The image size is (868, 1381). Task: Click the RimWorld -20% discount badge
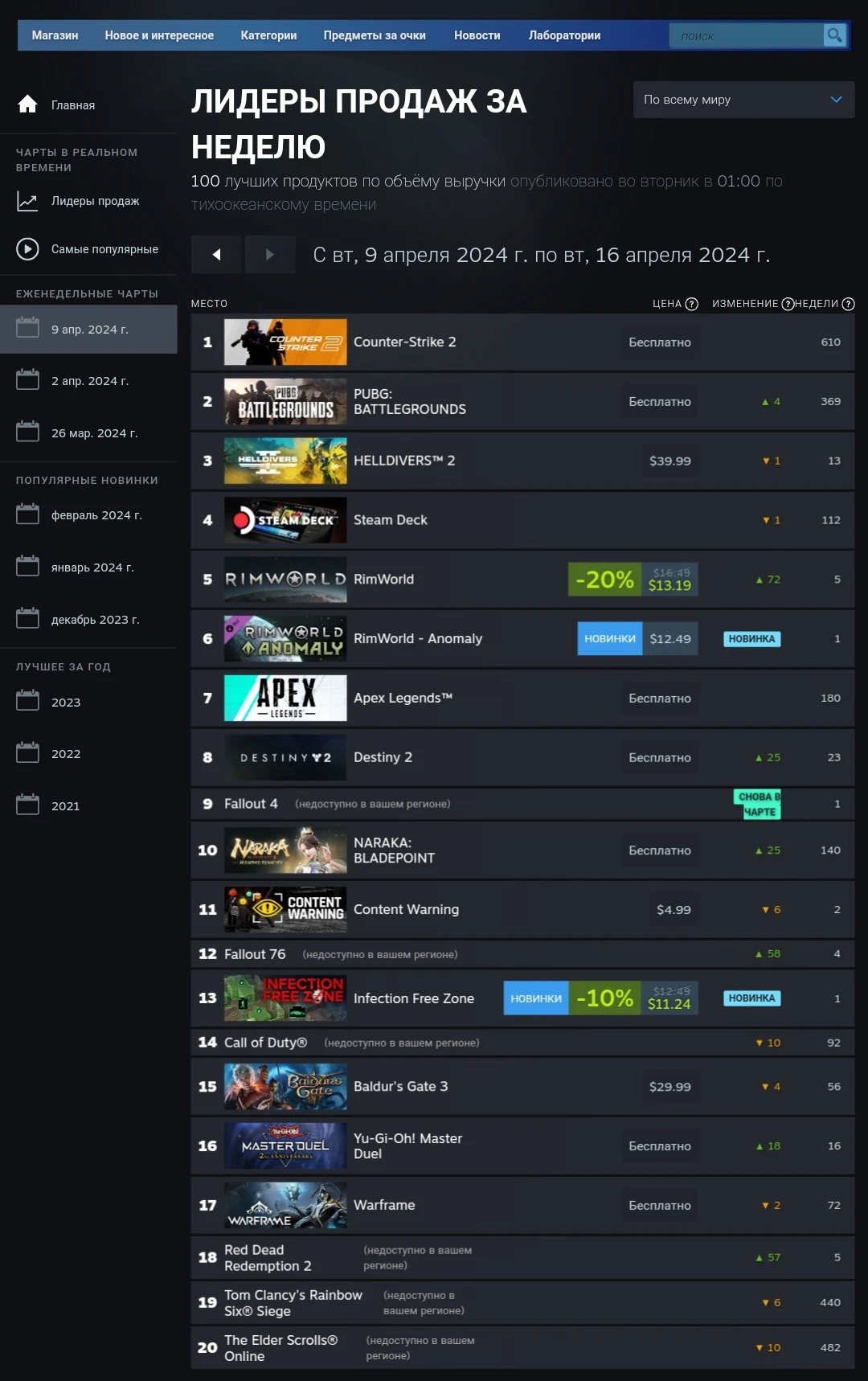coord(604,580)
